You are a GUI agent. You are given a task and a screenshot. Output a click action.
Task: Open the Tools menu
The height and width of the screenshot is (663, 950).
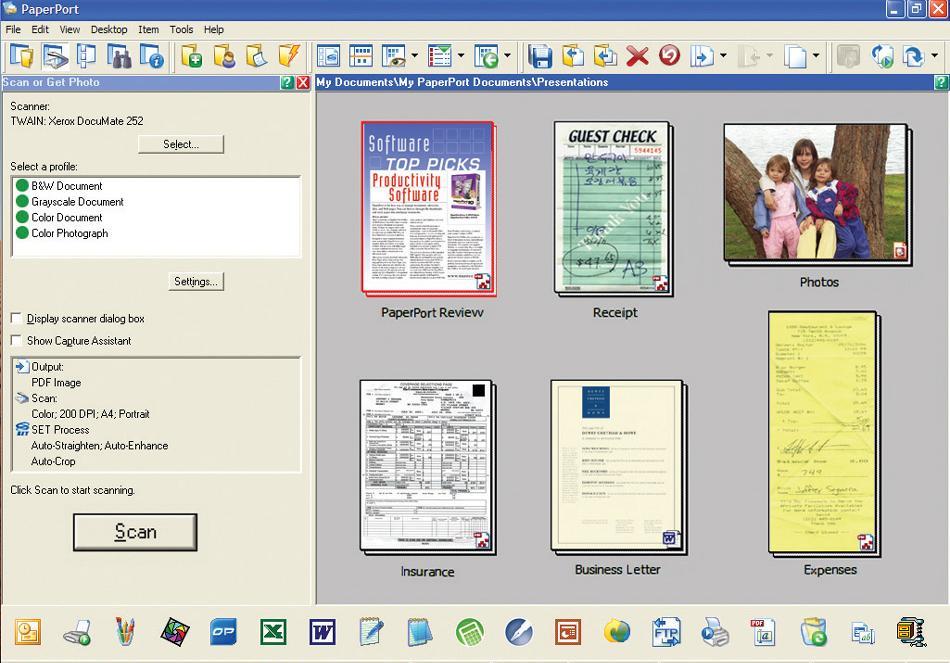point(181,29)
